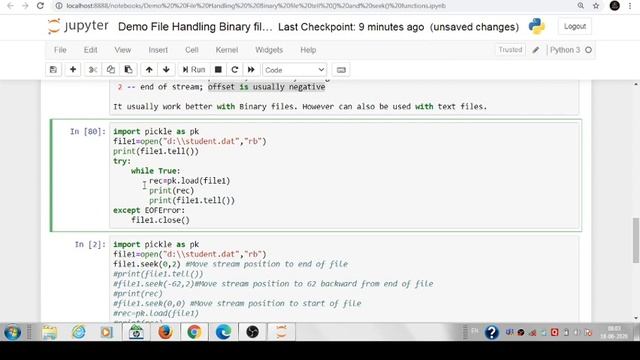The width and height of the screenshot is (640, 360).
Task: Click the Python 3 kernel name
Action: 565,50
